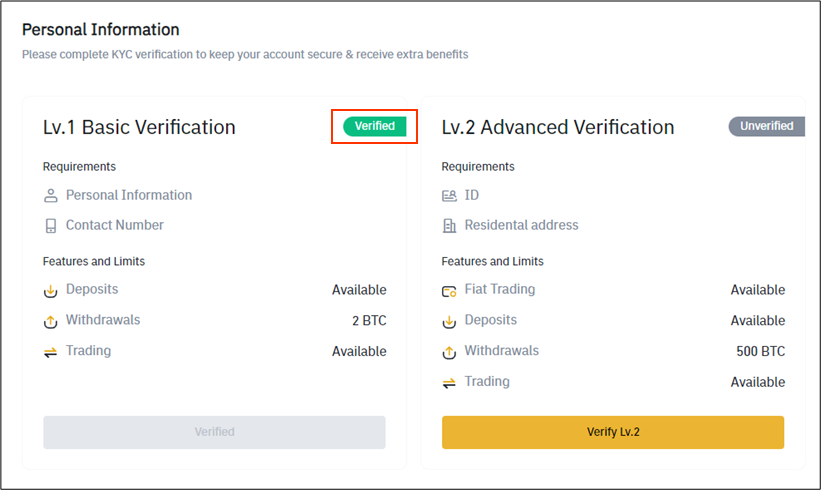Screen dimensions: 821x490
Task: Click the Residental address requirement label
Action: (522, 225)
